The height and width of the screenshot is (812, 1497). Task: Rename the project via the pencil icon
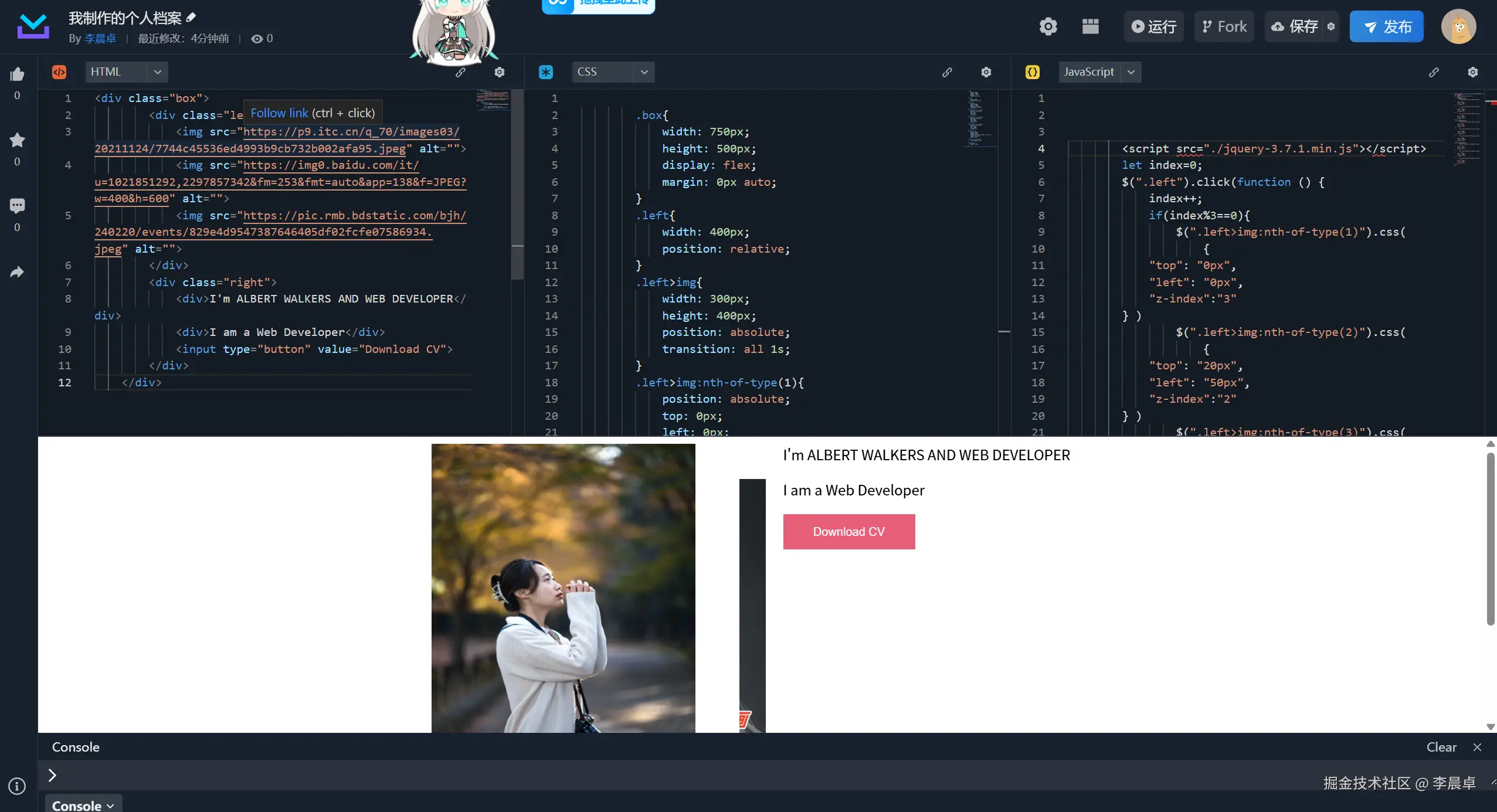click(191, 16)
